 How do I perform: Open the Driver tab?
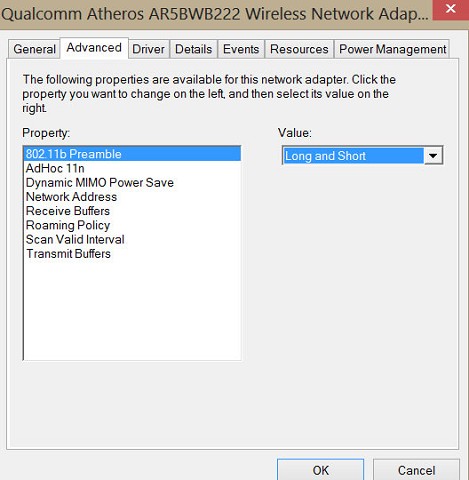(x=148, y=49)
